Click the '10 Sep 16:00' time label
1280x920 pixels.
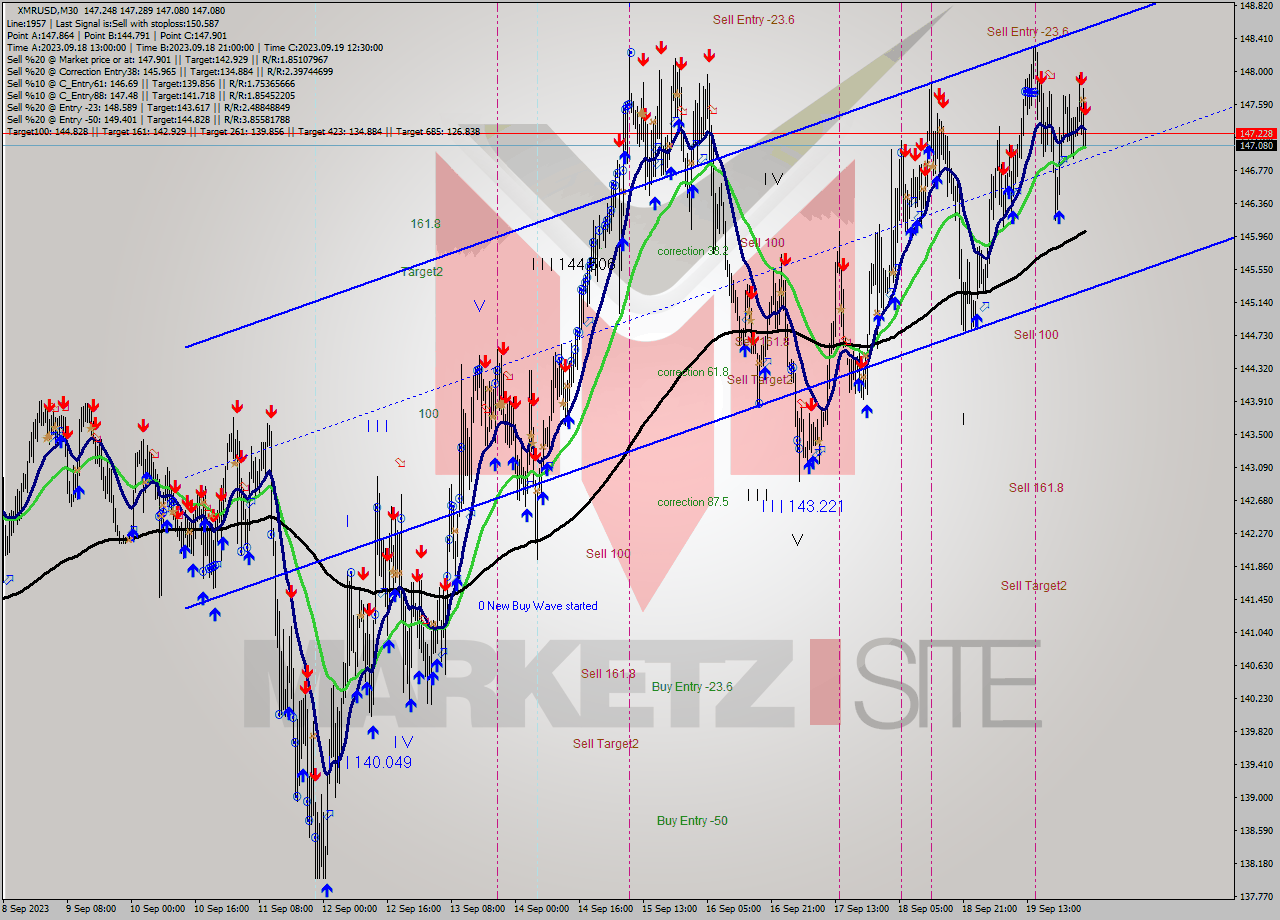click(222, 909)
